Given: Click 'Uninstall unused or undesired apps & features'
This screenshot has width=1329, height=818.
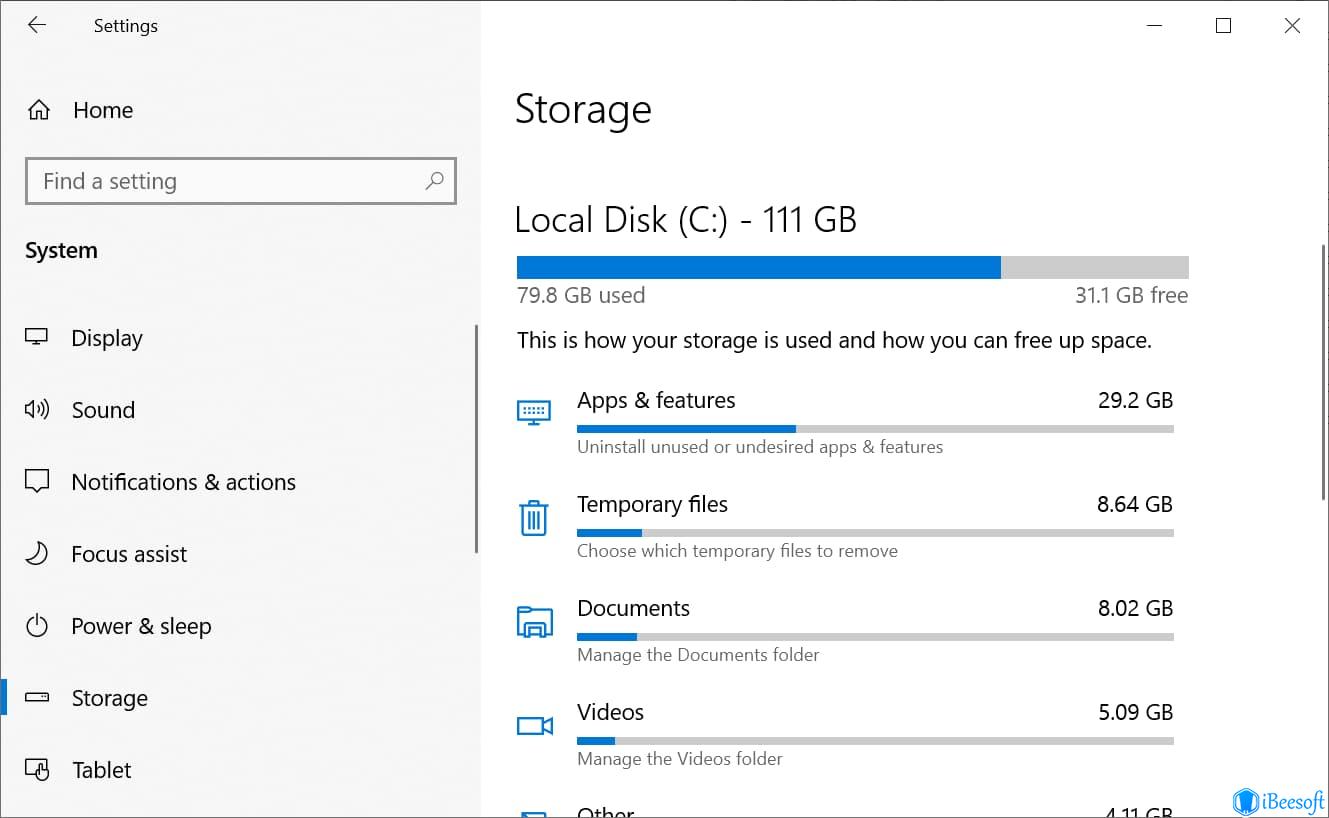Looking at the screenshot, I should click(760, 447).
